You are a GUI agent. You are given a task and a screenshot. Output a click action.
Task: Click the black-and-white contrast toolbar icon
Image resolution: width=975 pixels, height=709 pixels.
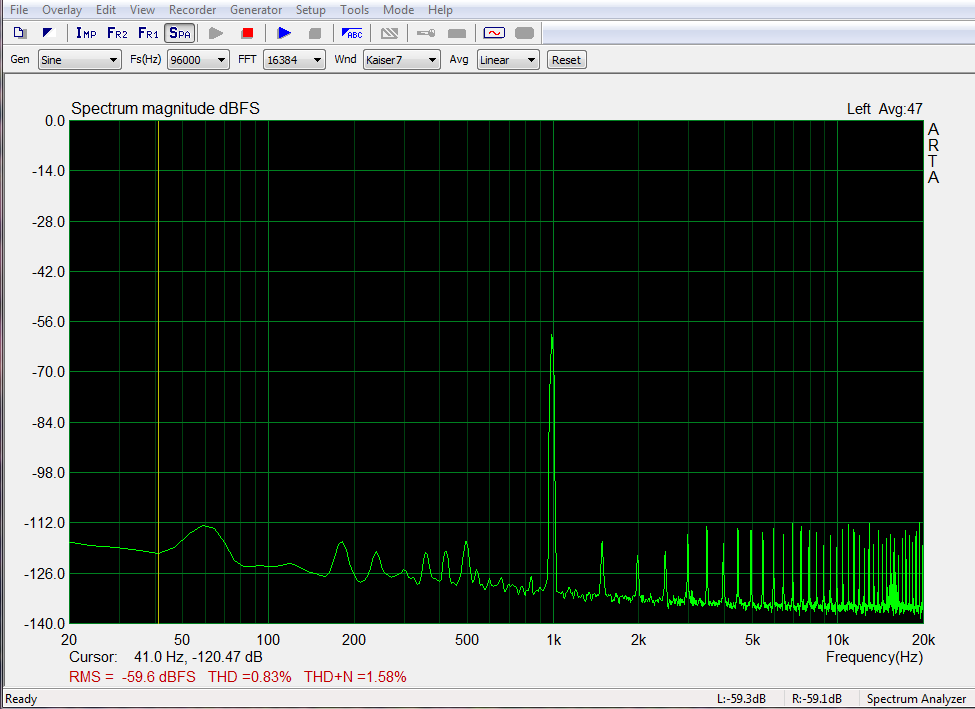(x=48, y=33)
